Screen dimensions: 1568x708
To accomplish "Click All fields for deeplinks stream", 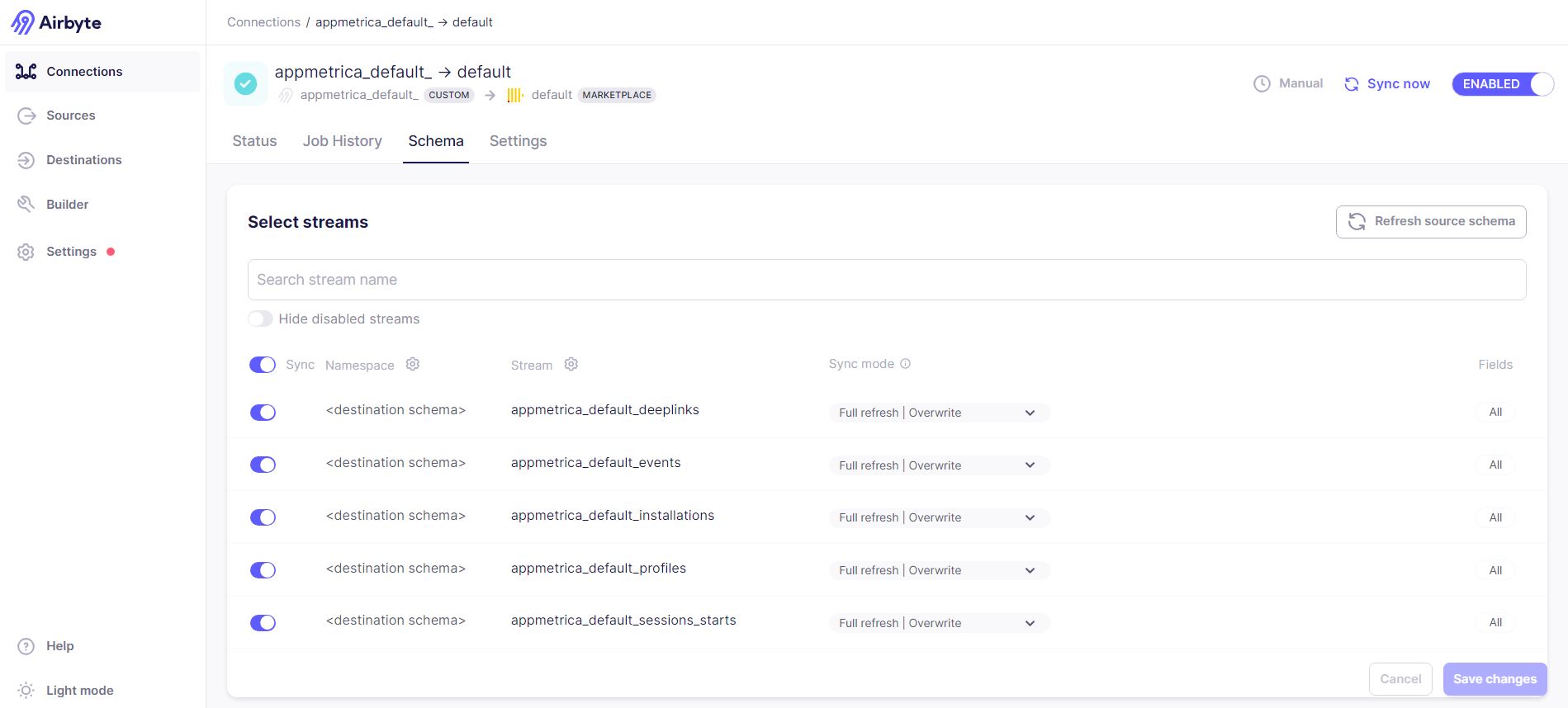I will click(1495, 412).
